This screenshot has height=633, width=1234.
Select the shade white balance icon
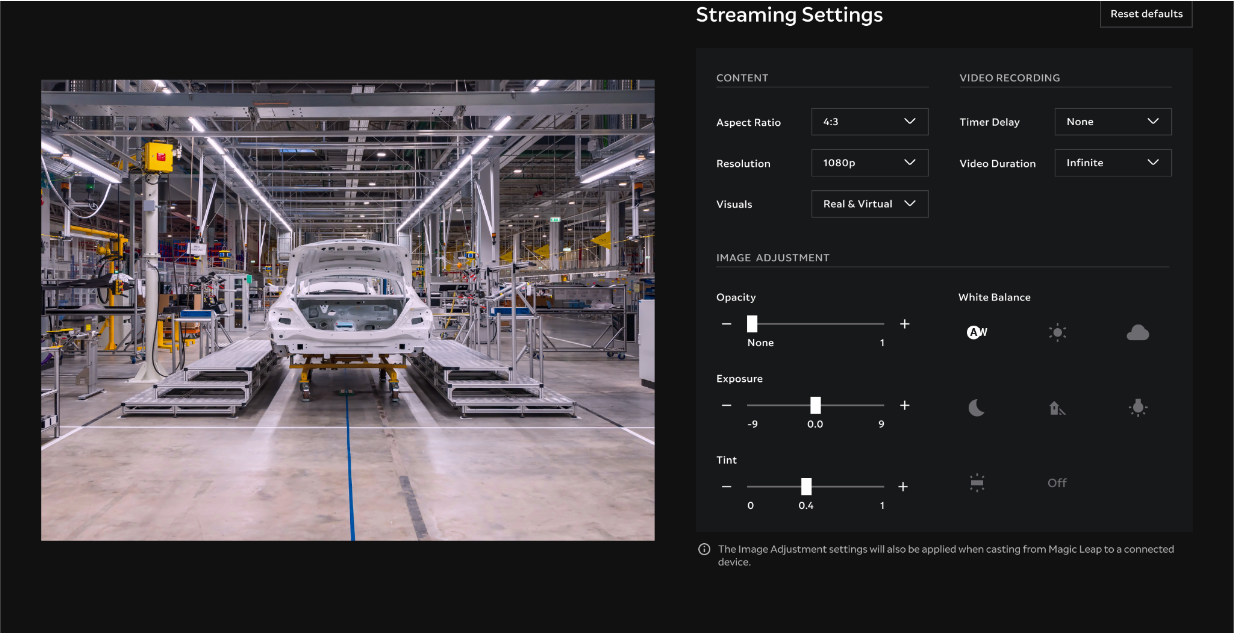pyautogui.click(x=1057, y=407)
